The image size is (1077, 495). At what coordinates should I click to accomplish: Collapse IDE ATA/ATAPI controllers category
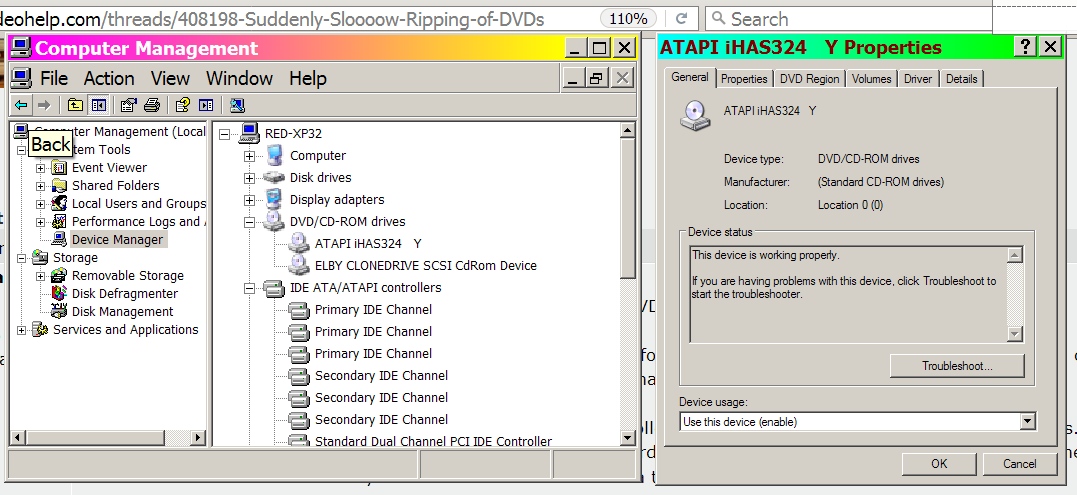(x=249, y=288)
